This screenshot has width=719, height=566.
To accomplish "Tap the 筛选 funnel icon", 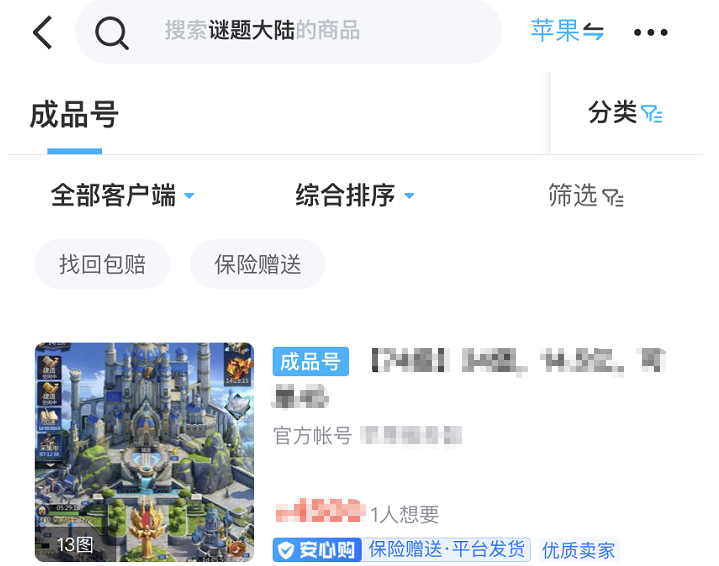I will [613, 197].
